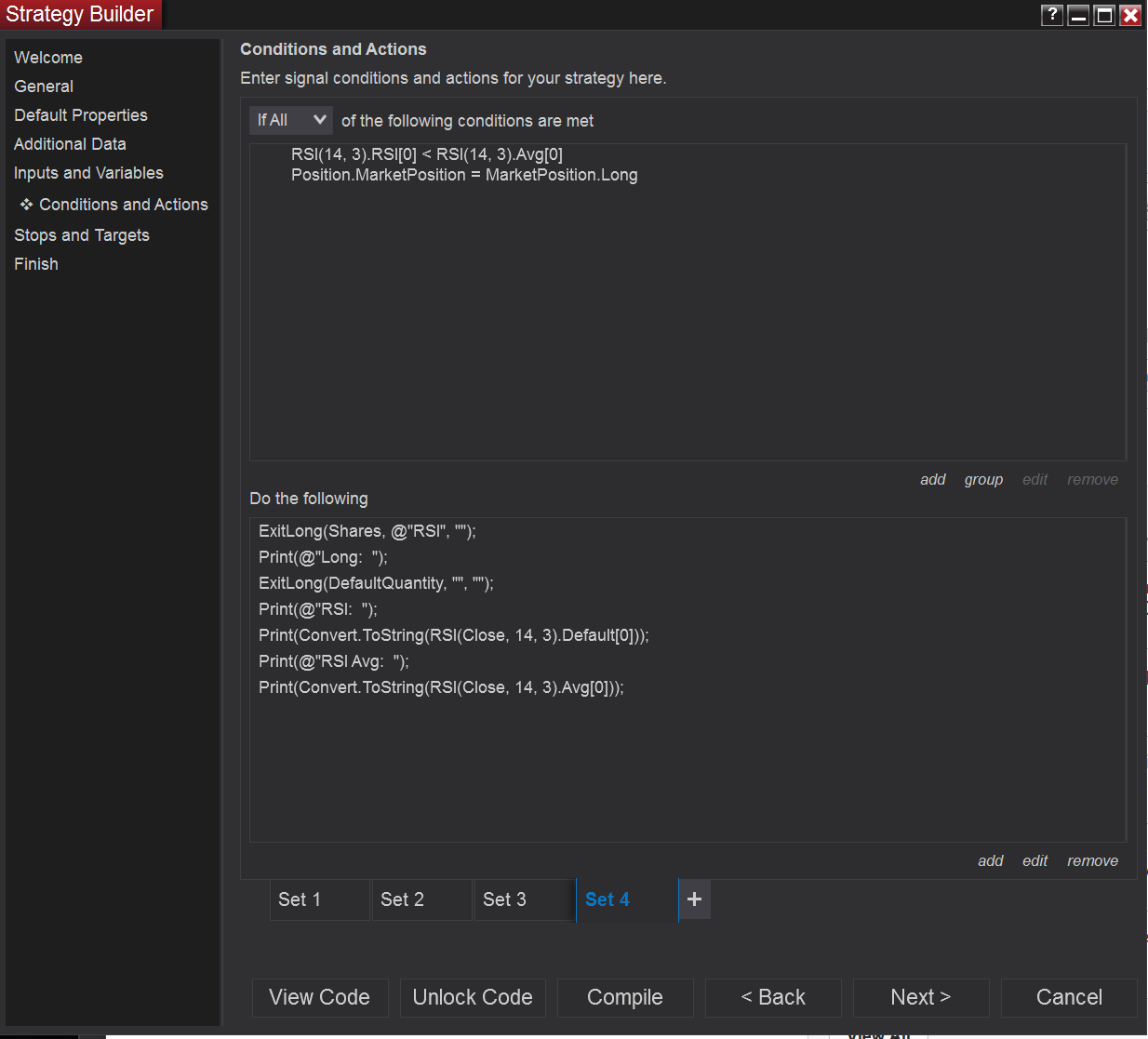Click group link under conditions list
The width and height of the screenshot is (1148, 1039).
[x=983, y=480]
